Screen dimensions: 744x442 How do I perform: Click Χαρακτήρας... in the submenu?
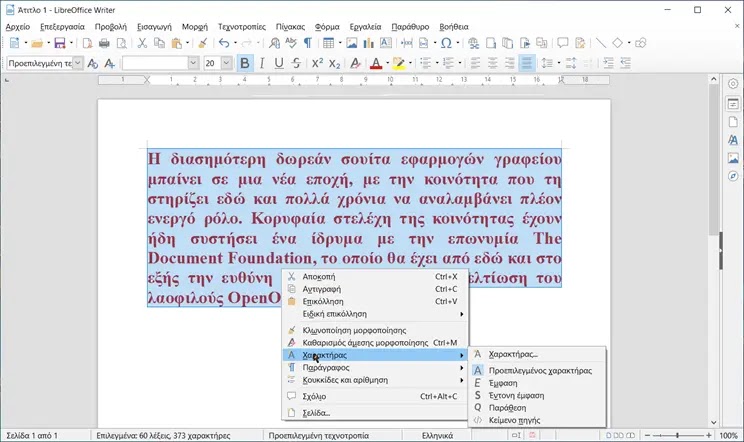click(537, 354)
